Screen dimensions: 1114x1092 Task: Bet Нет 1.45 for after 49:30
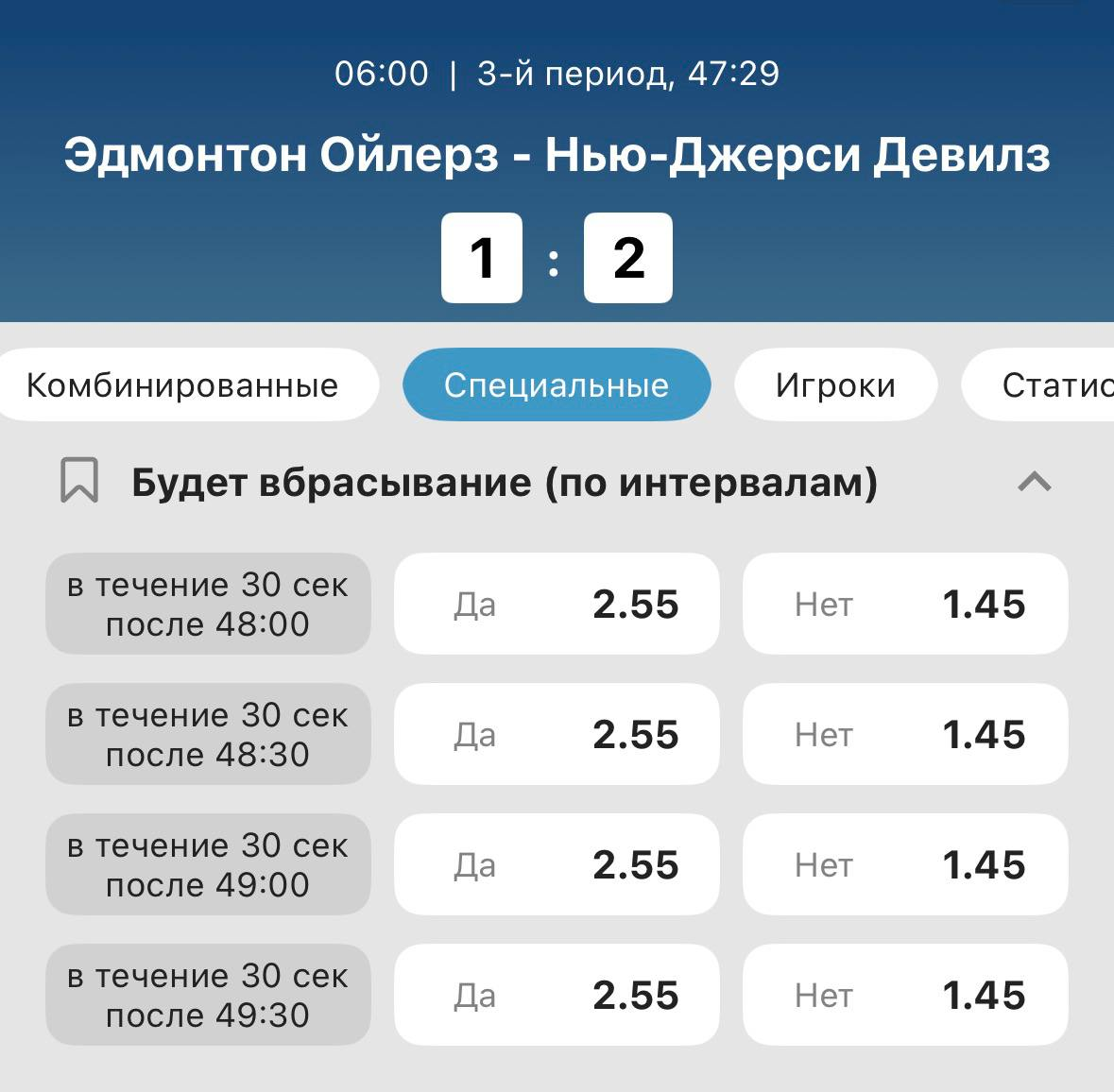point(905,996)
